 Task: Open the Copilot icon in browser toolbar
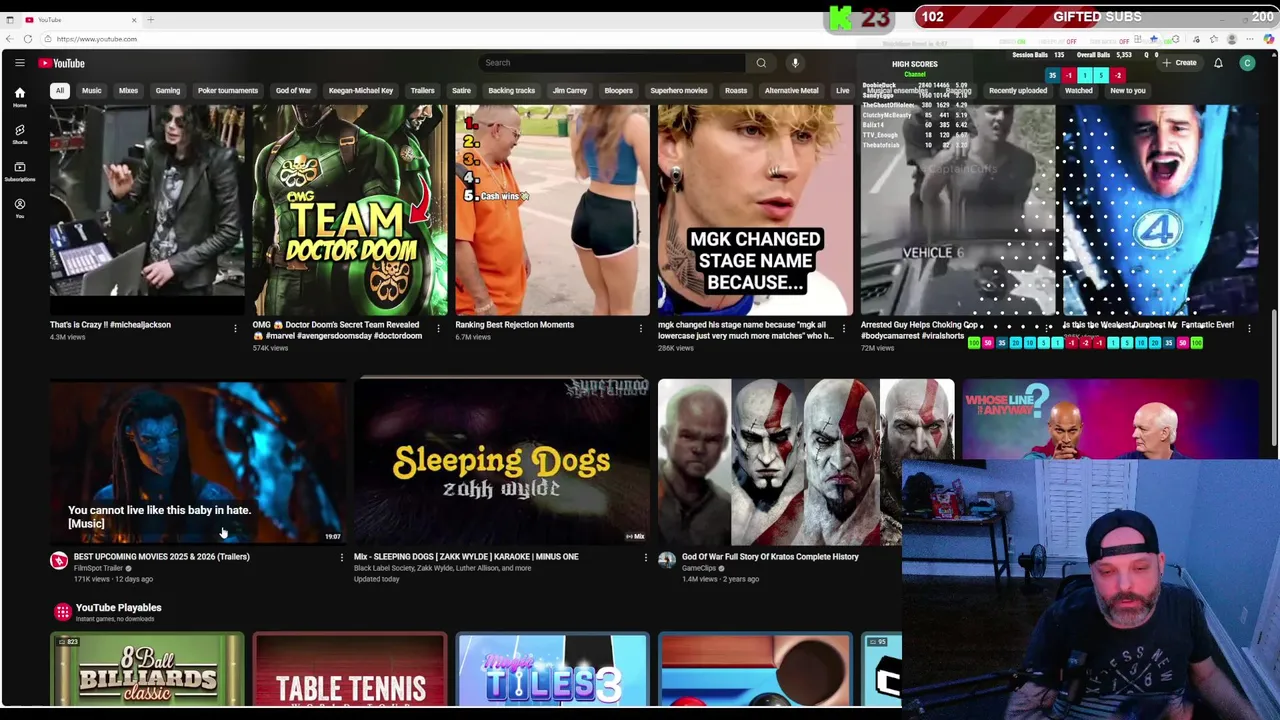1270,39
